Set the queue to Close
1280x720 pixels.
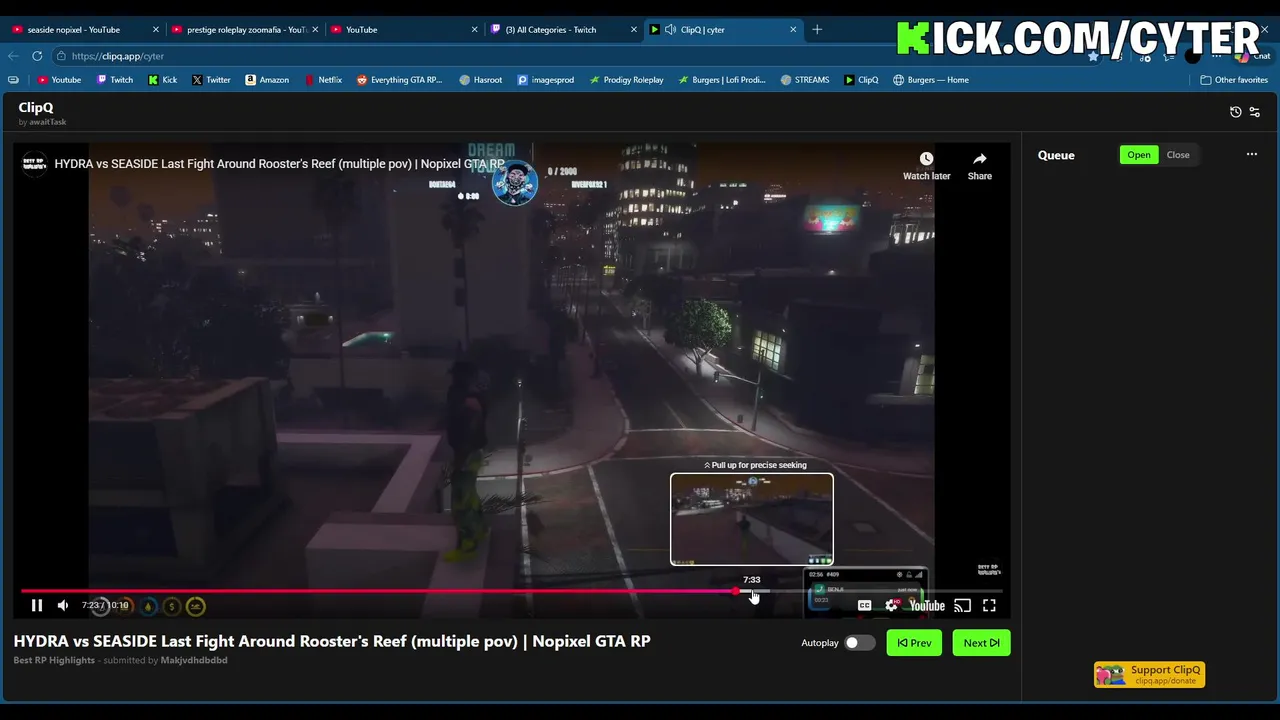tap(1178, 154)
